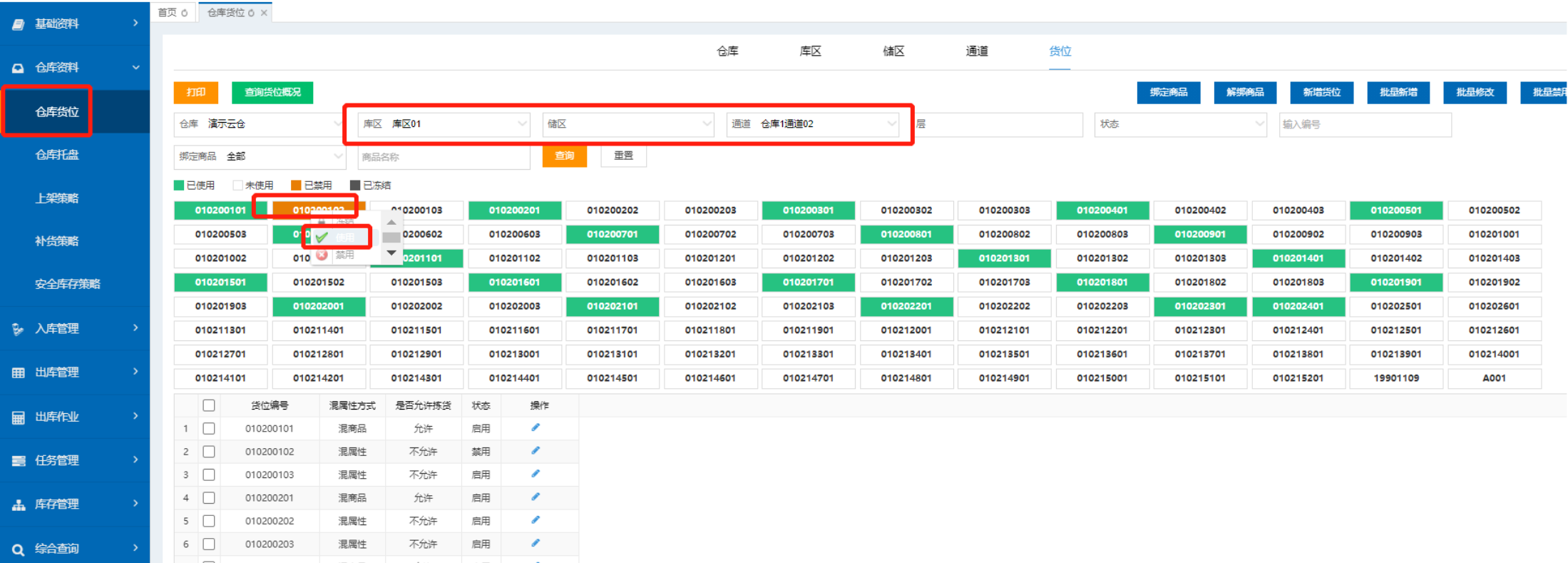Click edit pencil for location 010200201
The width and height of the screenshot is (1568, 563).
tap(536, 497)
